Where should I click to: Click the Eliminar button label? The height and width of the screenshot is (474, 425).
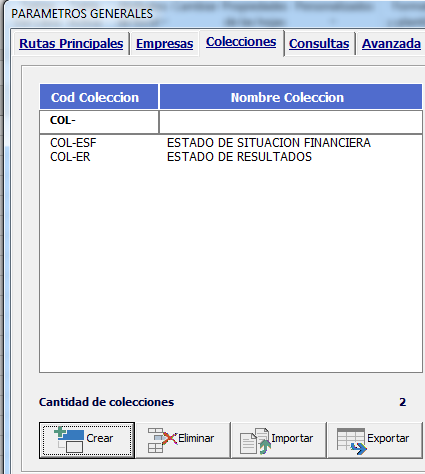[x=196, y=438]
